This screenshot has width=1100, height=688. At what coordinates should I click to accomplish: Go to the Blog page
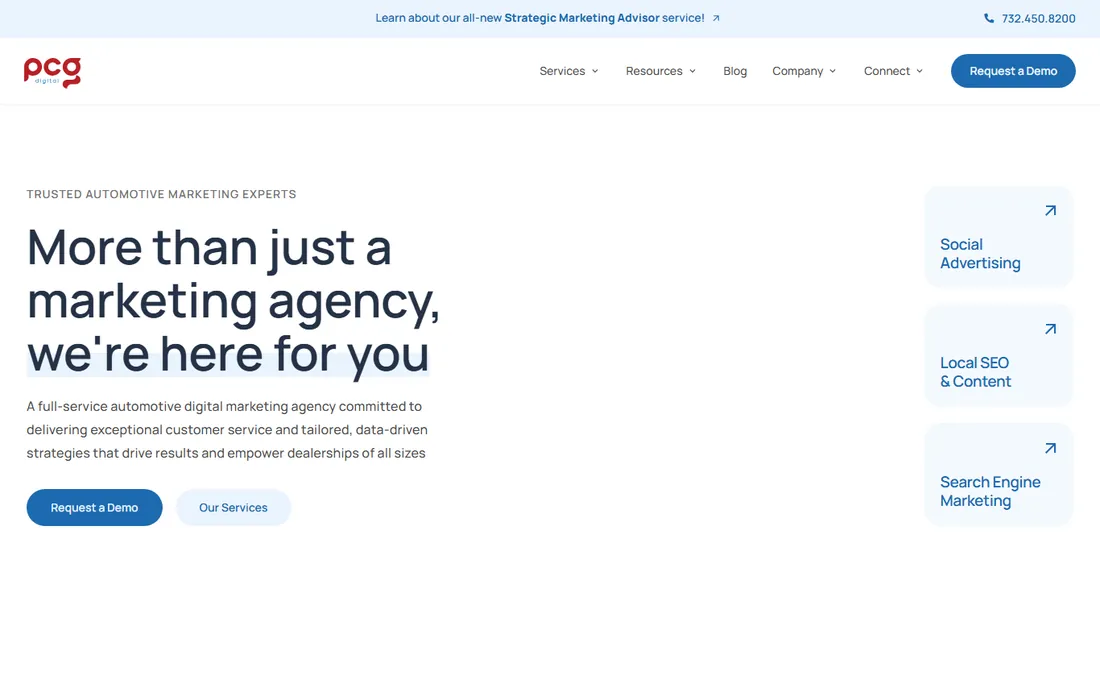tap(735, 71)
